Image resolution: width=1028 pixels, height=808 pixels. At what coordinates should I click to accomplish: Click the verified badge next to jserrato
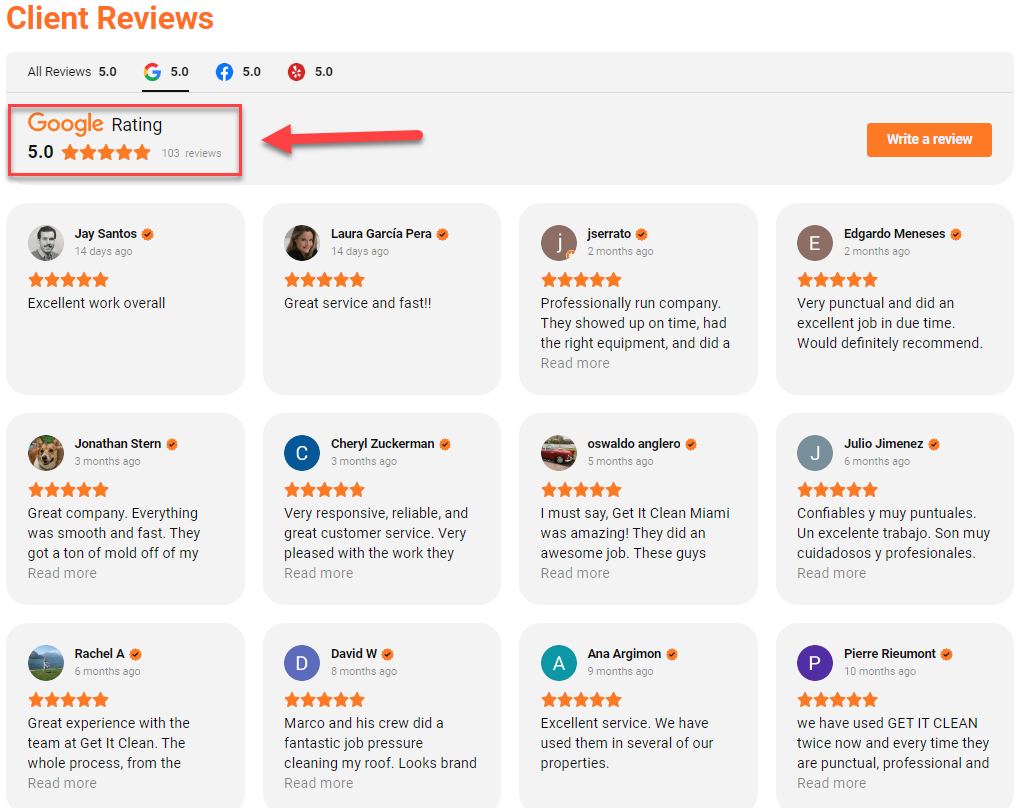click(641, 234)
